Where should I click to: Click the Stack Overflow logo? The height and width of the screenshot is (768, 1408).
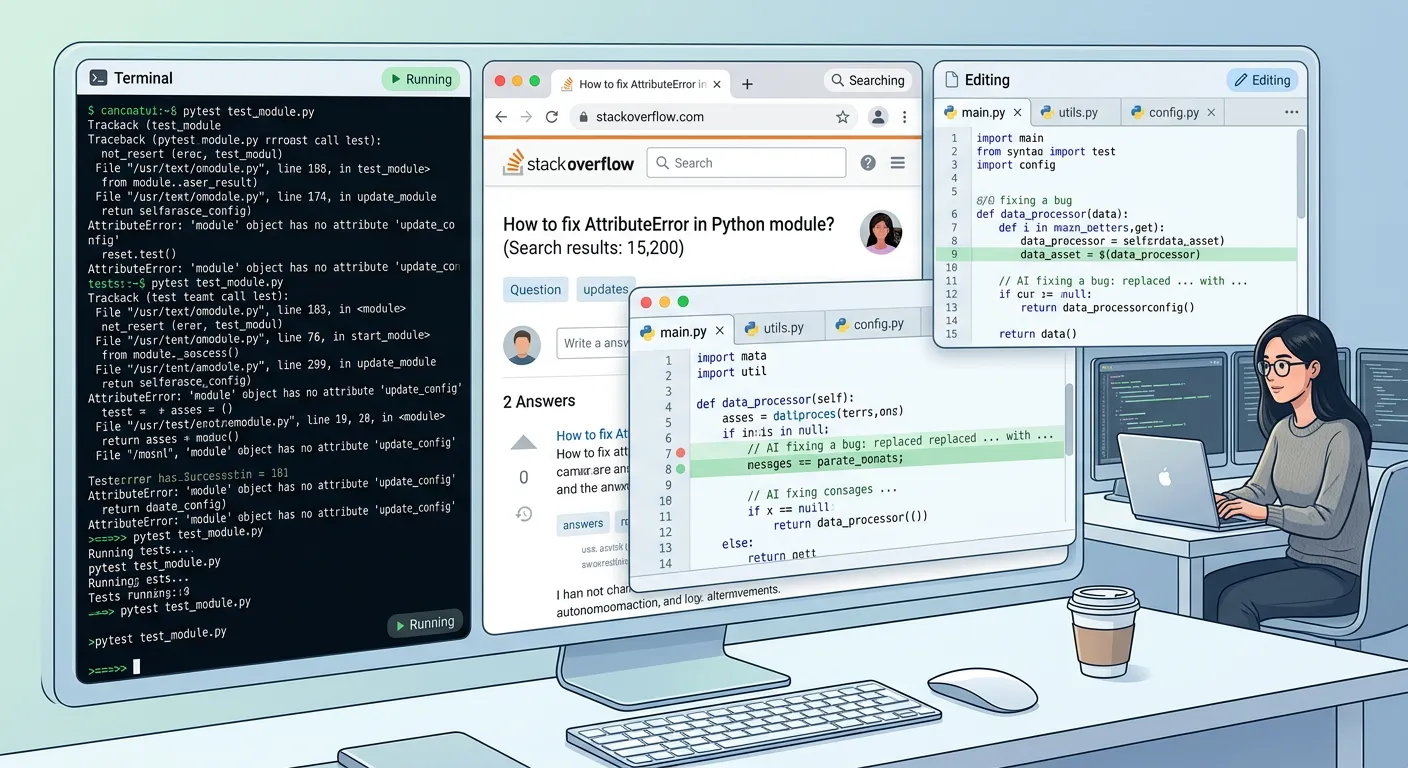[x=569, y=163]
